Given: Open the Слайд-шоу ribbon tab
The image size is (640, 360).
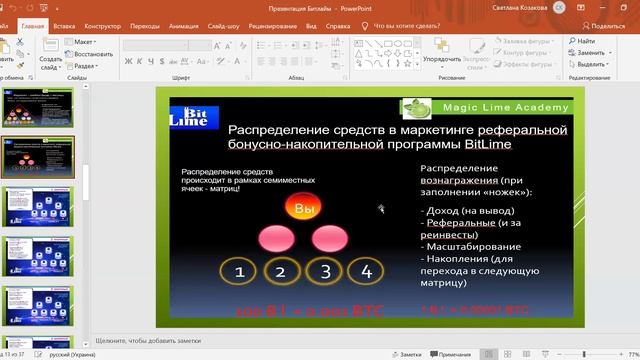Looking at the screenshot, I should coord(223,26).
